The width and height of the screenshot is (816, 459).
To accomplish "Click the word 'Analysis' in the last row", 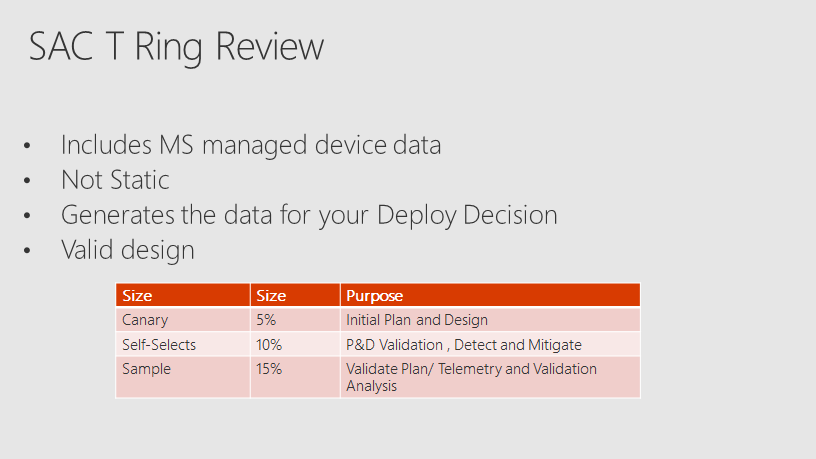I will point(372,386).
